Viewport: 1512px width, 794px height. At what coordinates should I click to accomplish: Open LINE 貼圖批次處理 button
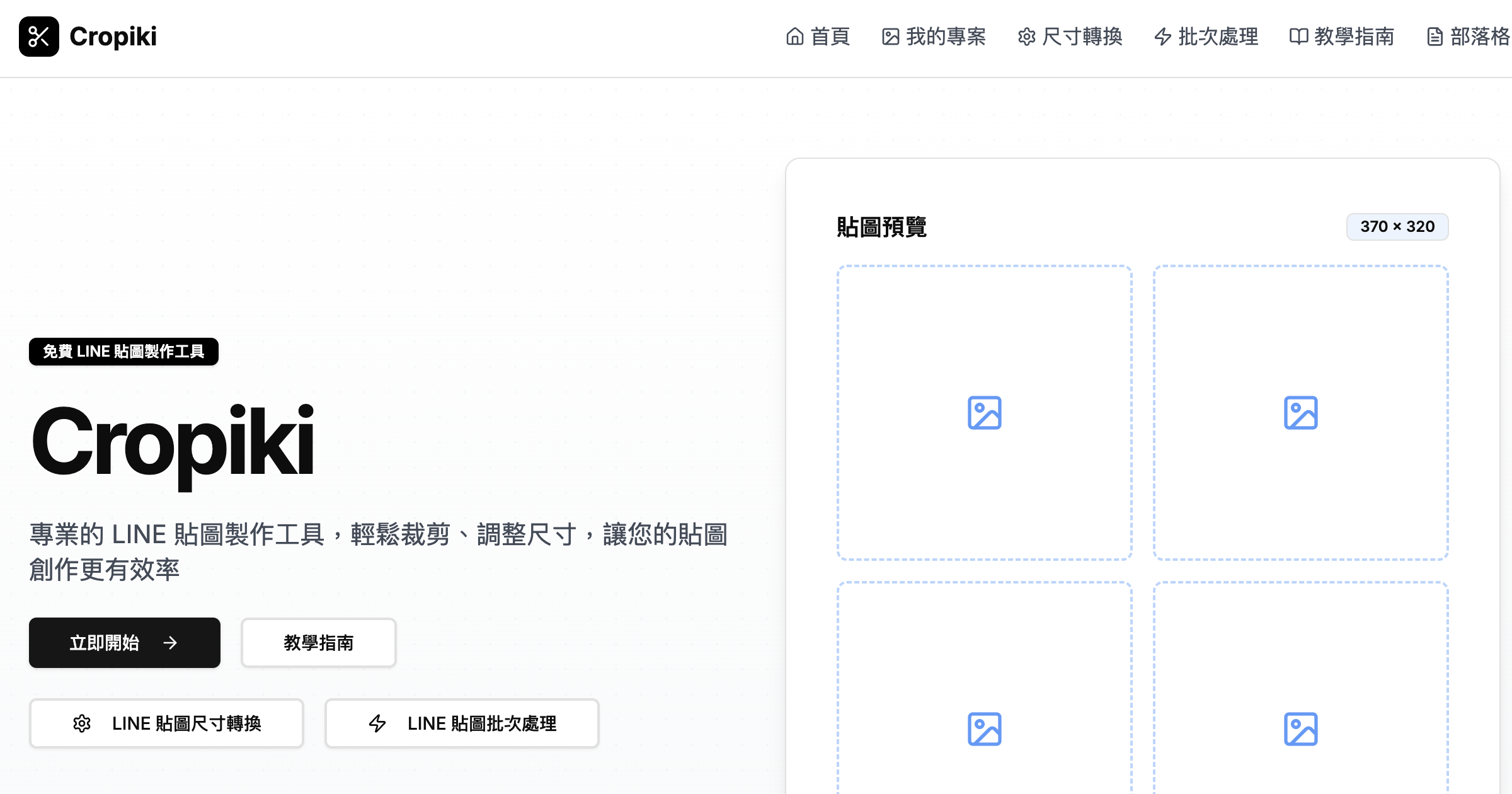pos(462,723)
